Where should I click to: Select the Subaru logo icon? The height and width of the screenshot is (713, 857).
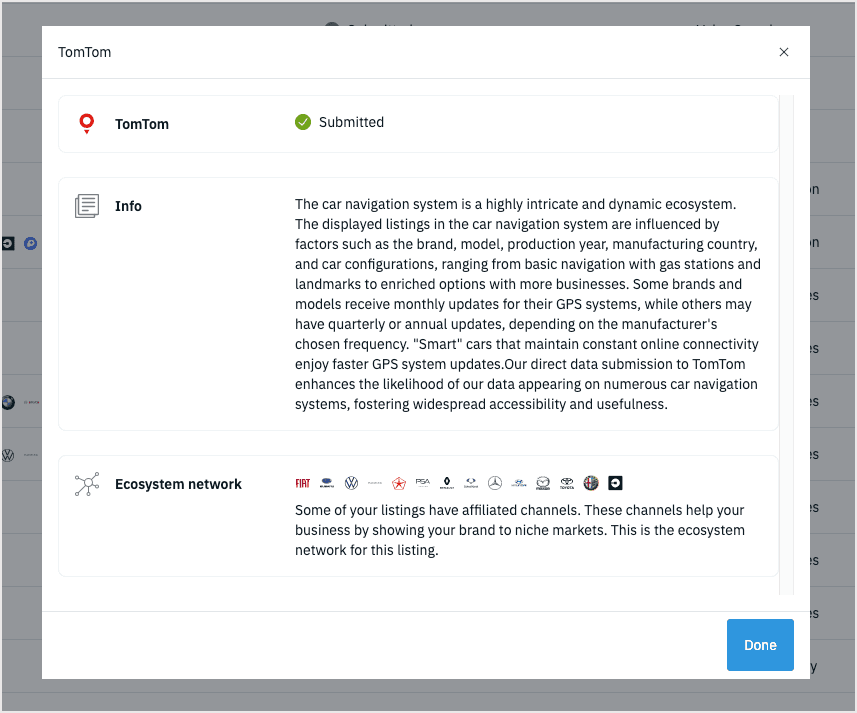(327, 483)
